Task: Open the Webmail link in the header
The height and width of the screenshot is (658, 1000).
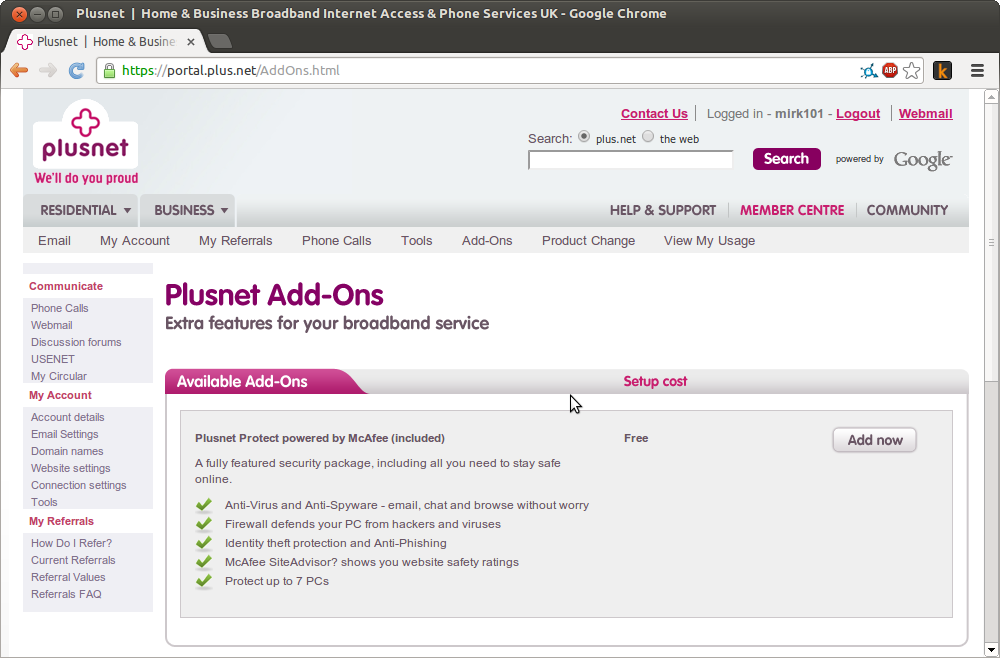Action: tap(925, 113)
